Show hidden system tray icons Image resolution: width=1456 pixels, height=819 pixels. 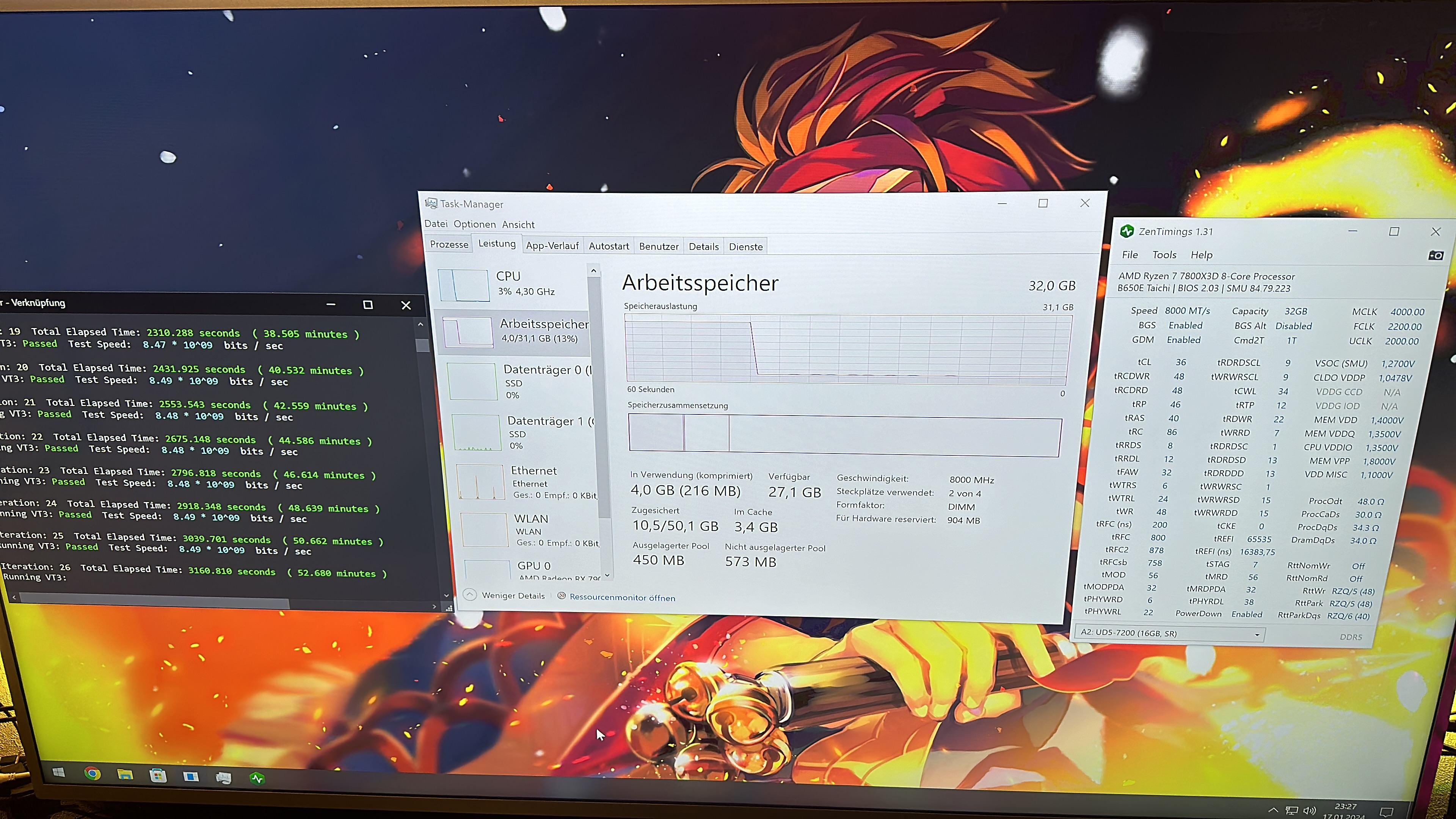point(1273,810)
